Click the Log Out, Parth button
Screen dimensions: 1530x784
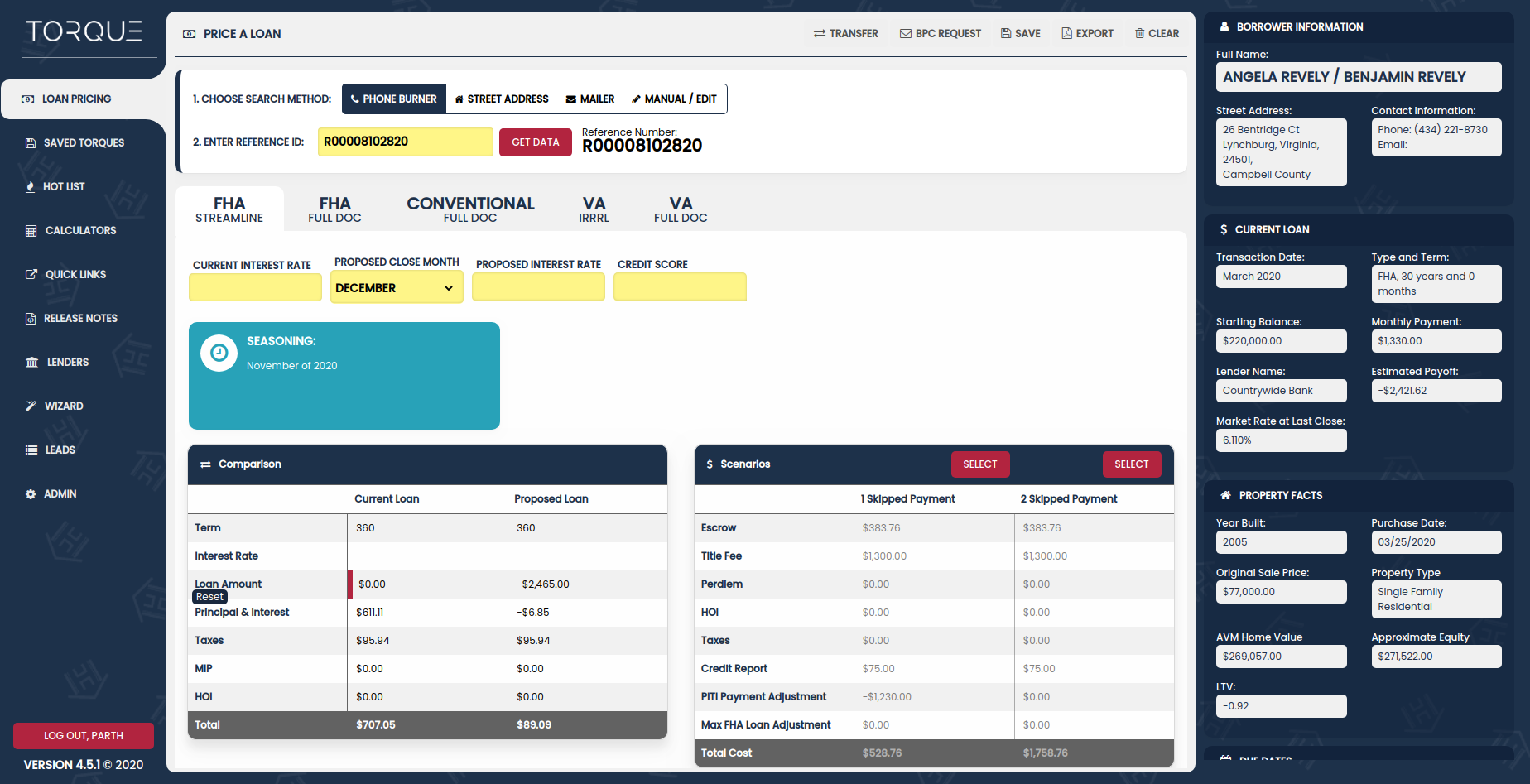(x=83, y=735)
